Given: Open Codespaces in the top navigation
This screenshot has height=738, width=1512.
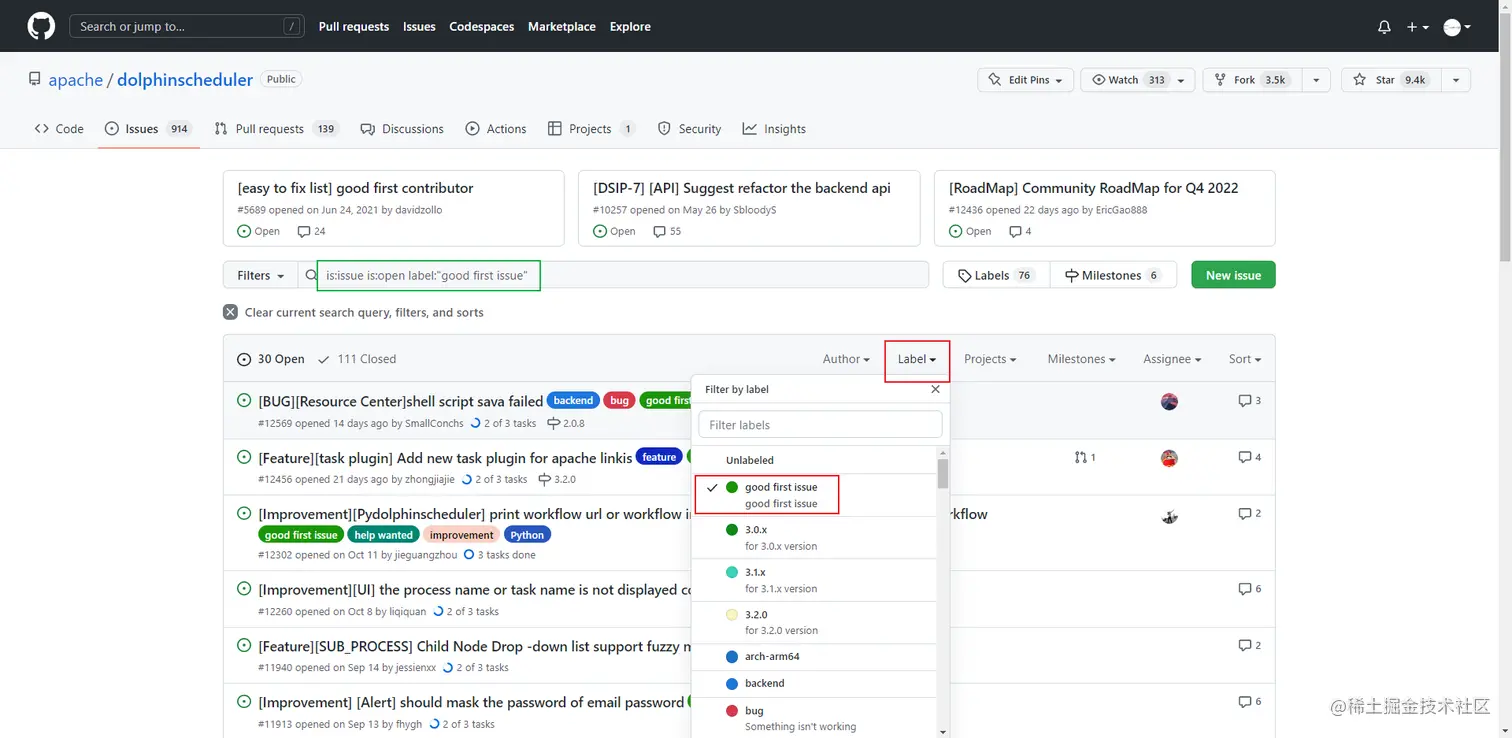Looking at the screenshot, I should [482, 27].
